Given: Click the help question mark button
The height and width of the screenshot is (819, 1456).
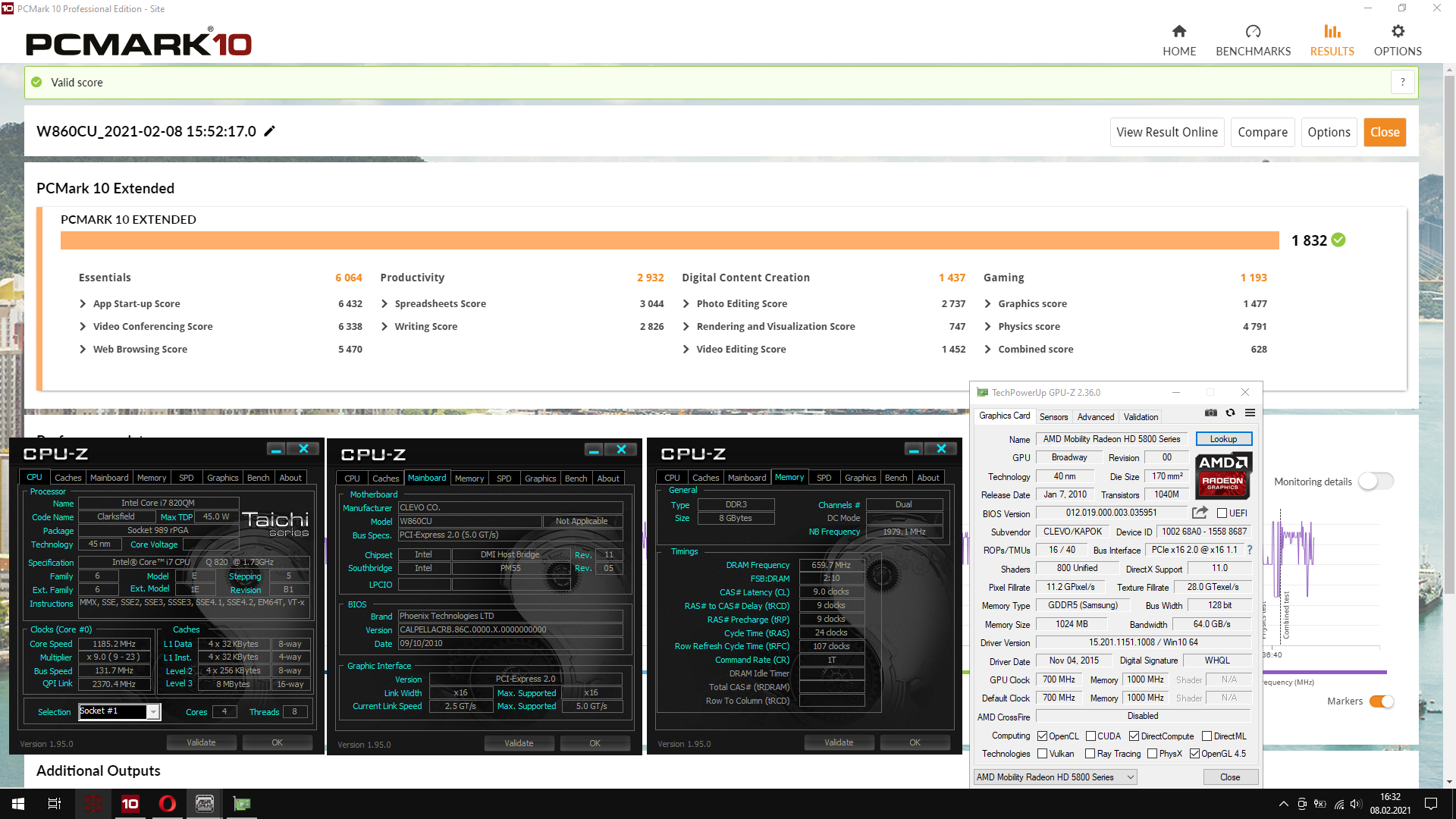Looking at the screenshot, I should (x=1402, y=82).
